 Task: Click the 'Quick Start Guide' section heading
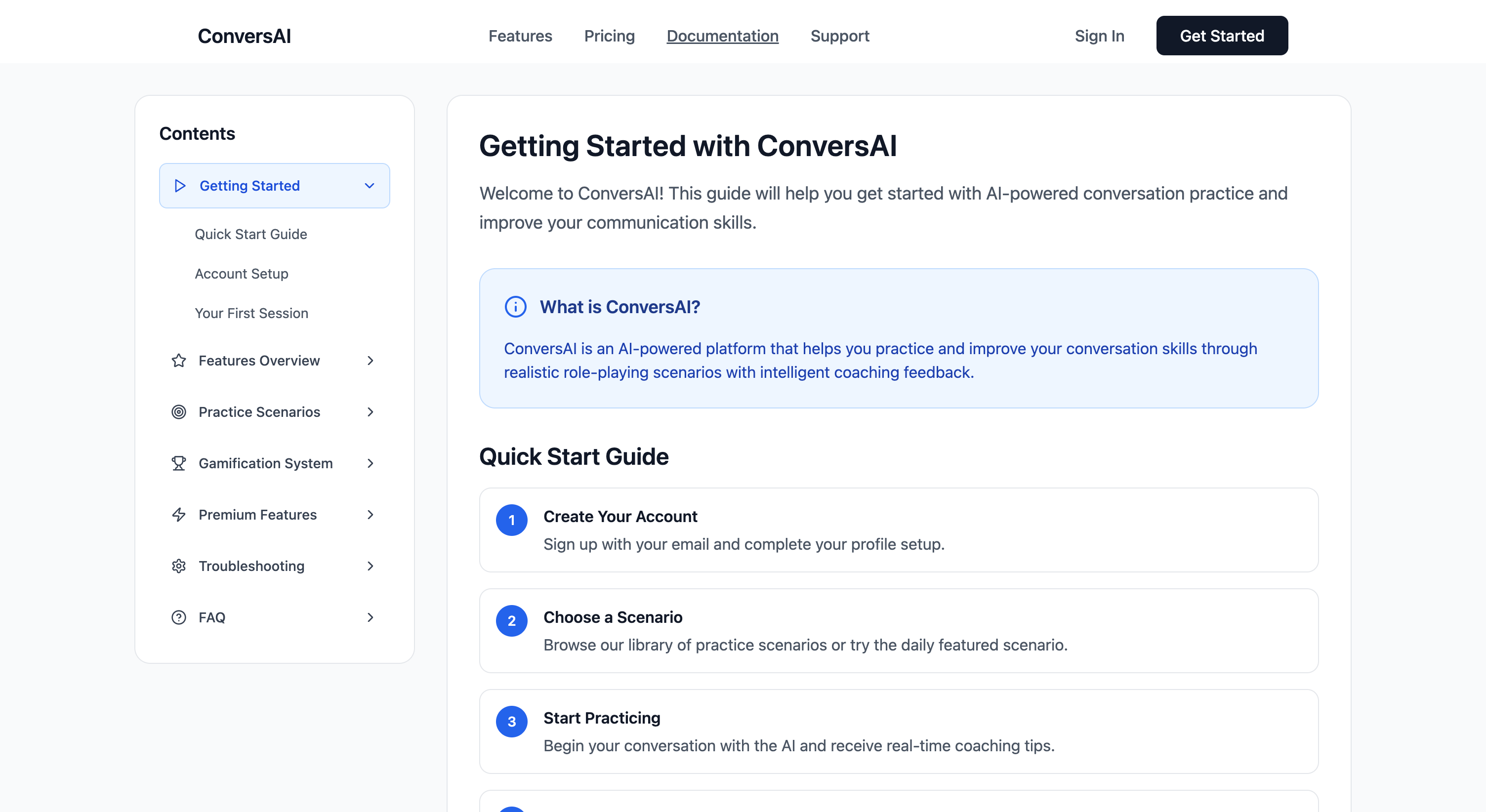(x=574, y=456)
